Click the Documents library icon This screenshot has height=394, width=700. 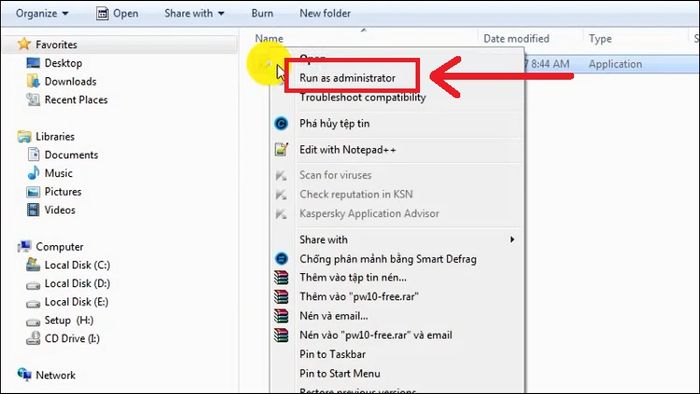(33, 154)
